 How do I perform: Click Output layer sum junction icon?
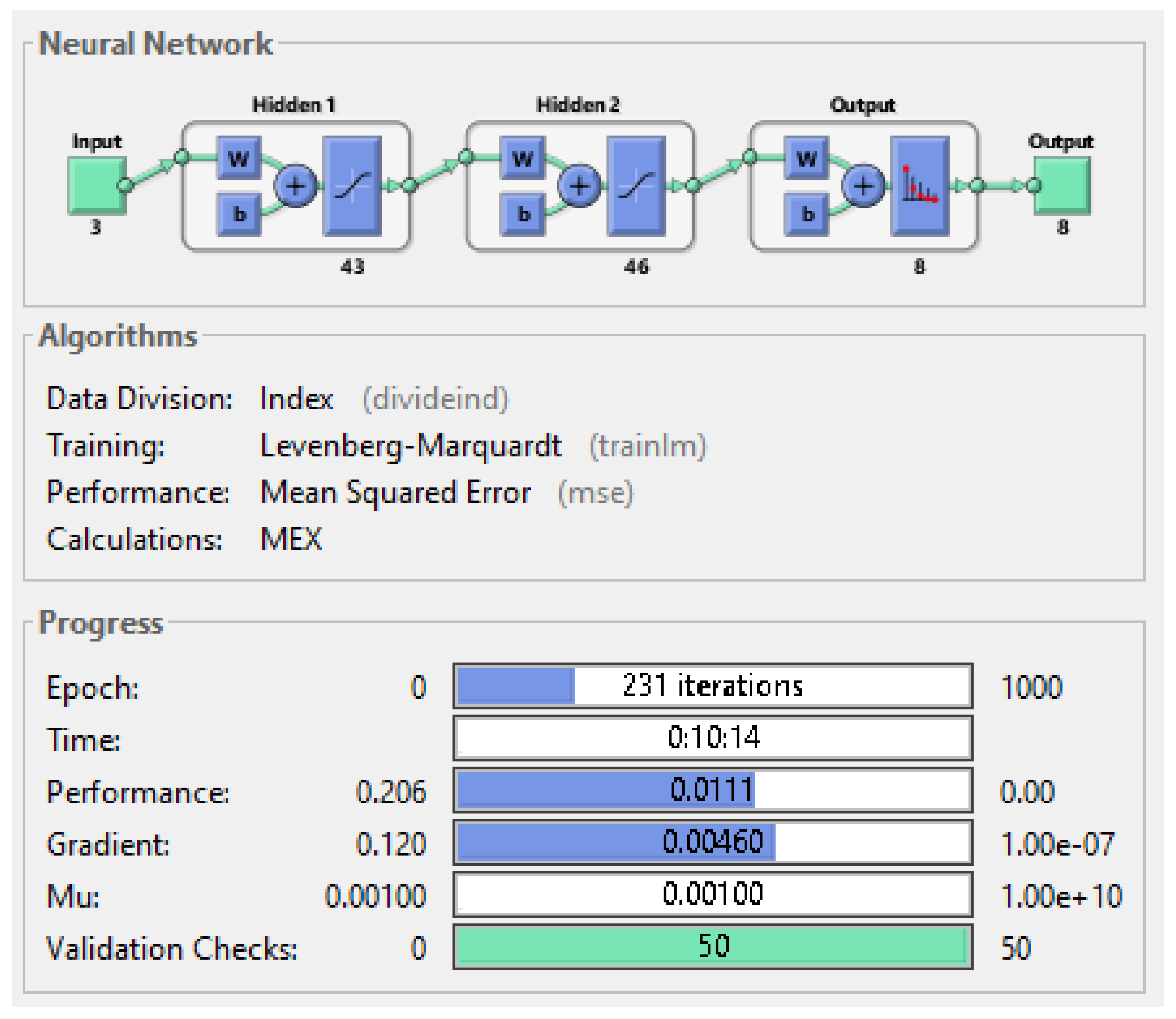[x=863, y=186]
